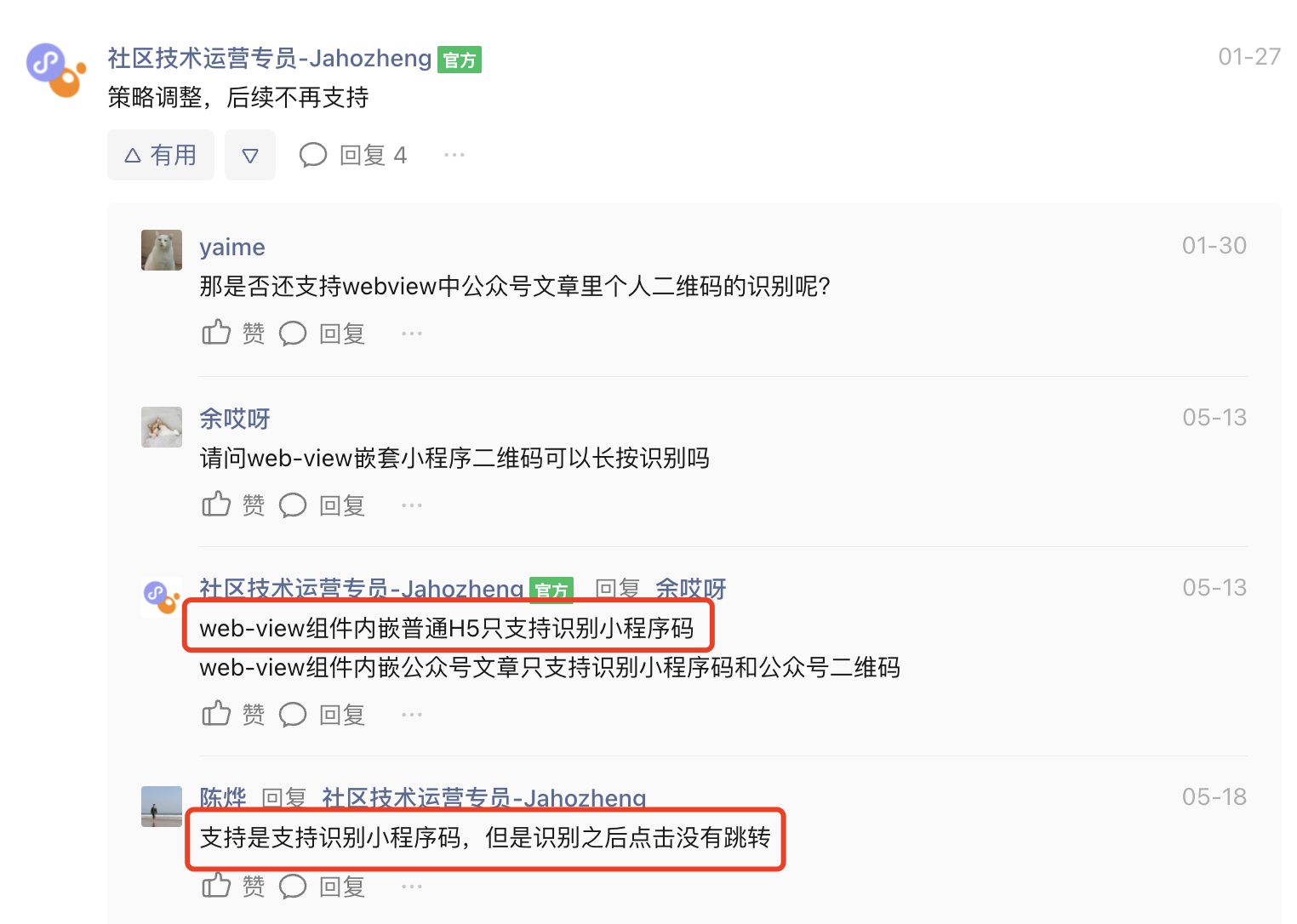This screenshot has height=924, width=1297.
Task: Reply to yaime's comment
Action: [323, 334]
